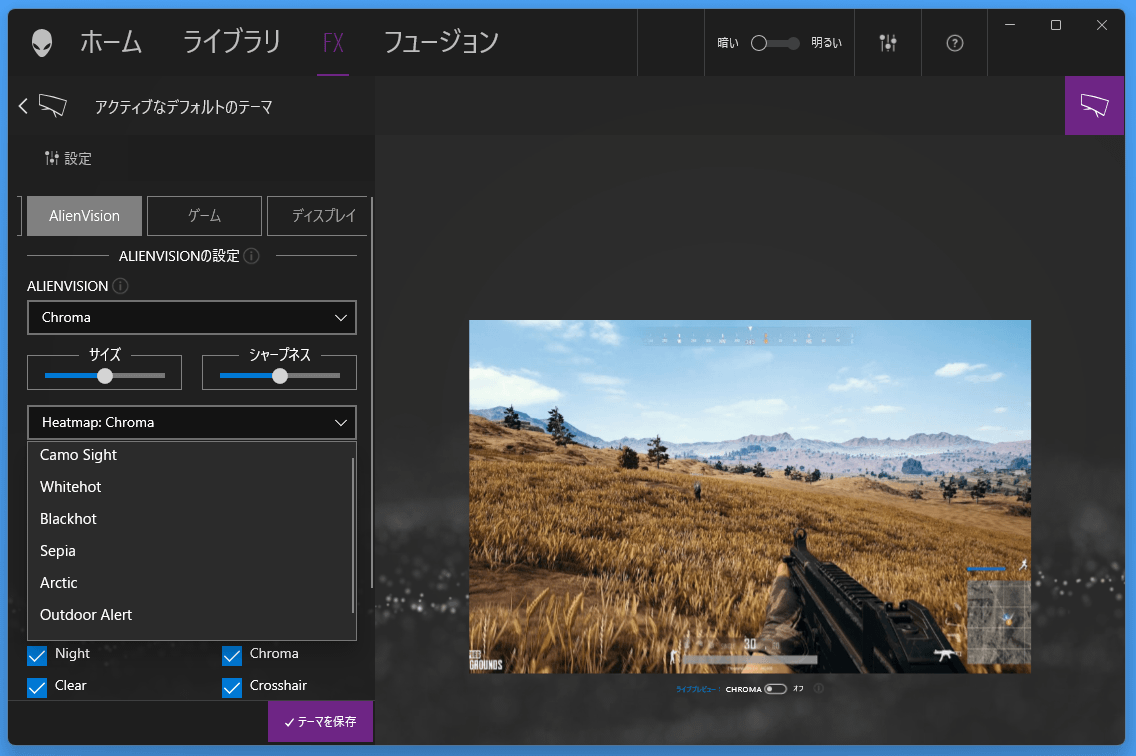1136x756 pixels.
Task: Click info icon next to ALIENVISIONの設定
Action: pos(251,256)
